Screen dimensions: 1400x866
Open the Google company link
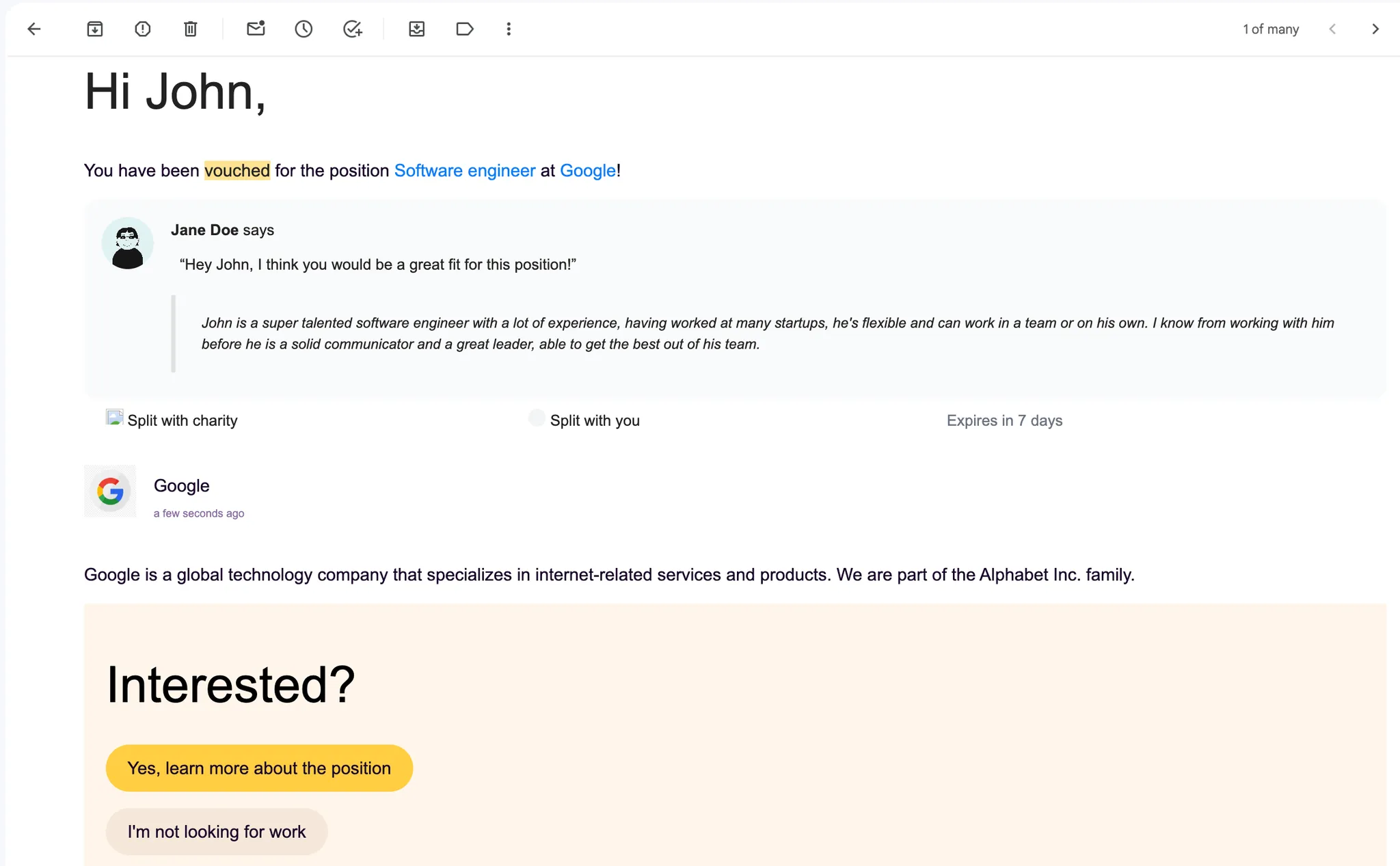pyautogui.click(x=588, y=170)
